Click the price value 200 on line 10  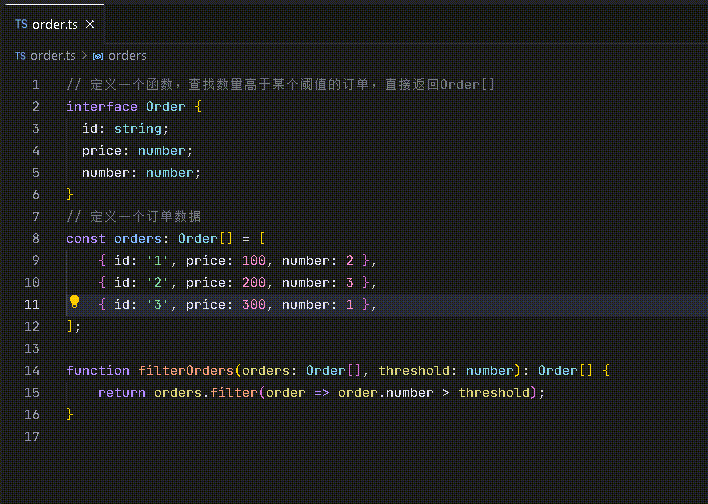pos(254,283)
